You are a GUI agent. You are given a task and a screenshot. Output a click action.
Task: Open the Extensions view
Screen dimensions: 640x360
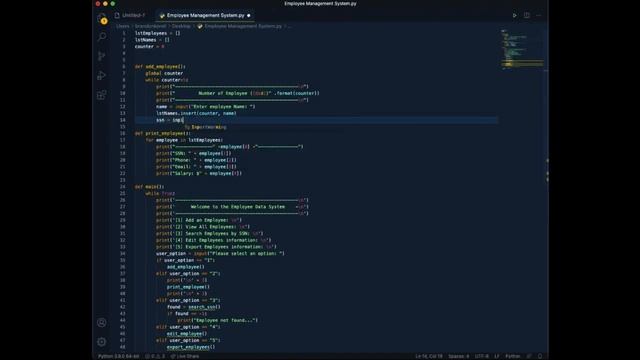click(102, 95)
